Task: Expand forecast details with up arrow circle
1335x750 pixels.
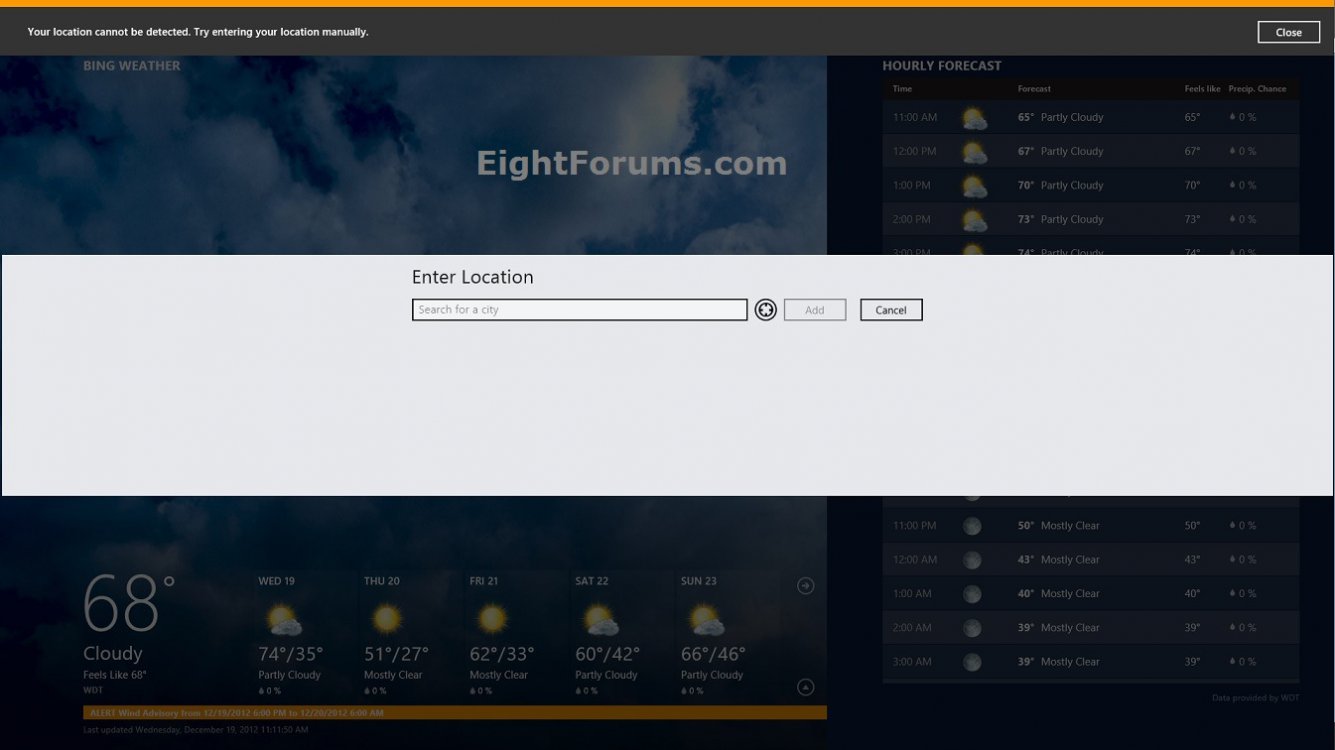Action: point(805,687)
